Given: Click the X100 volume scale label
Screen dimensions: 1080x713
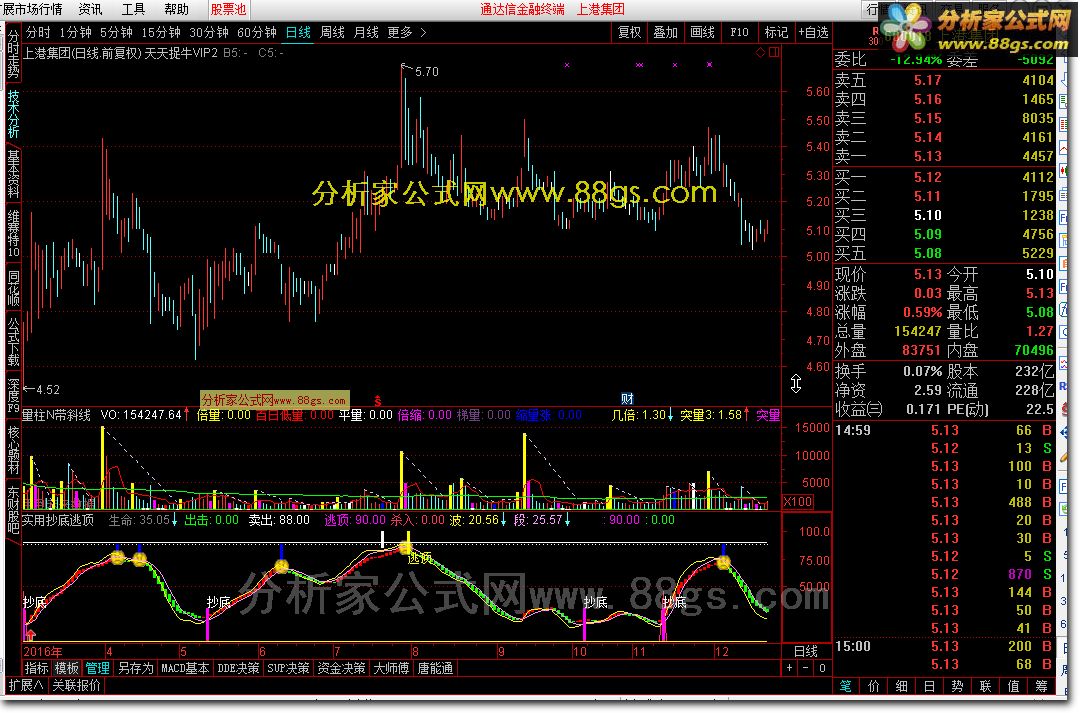Looking at the screenshot, I should click(x=798, y=502).
